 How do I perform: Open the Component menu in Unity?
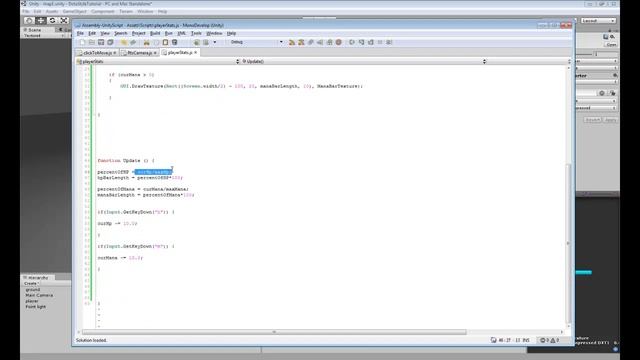click(x=102, y=11)
